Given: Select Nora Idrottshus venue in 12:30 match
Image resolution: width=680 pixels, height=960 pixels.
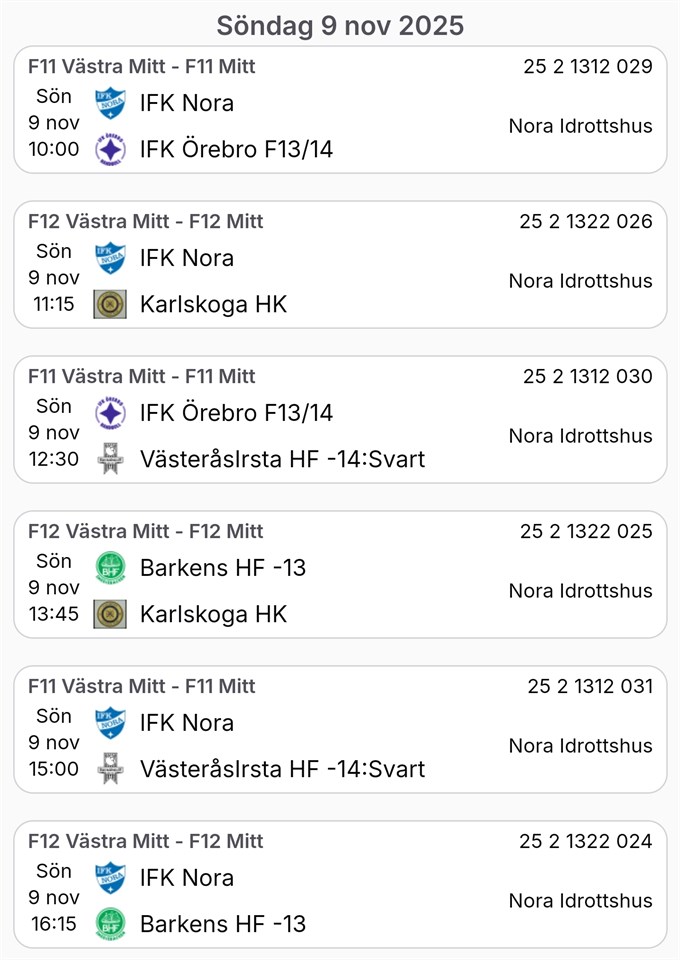Looking at the screenshot, I should (x=580, y=436).
